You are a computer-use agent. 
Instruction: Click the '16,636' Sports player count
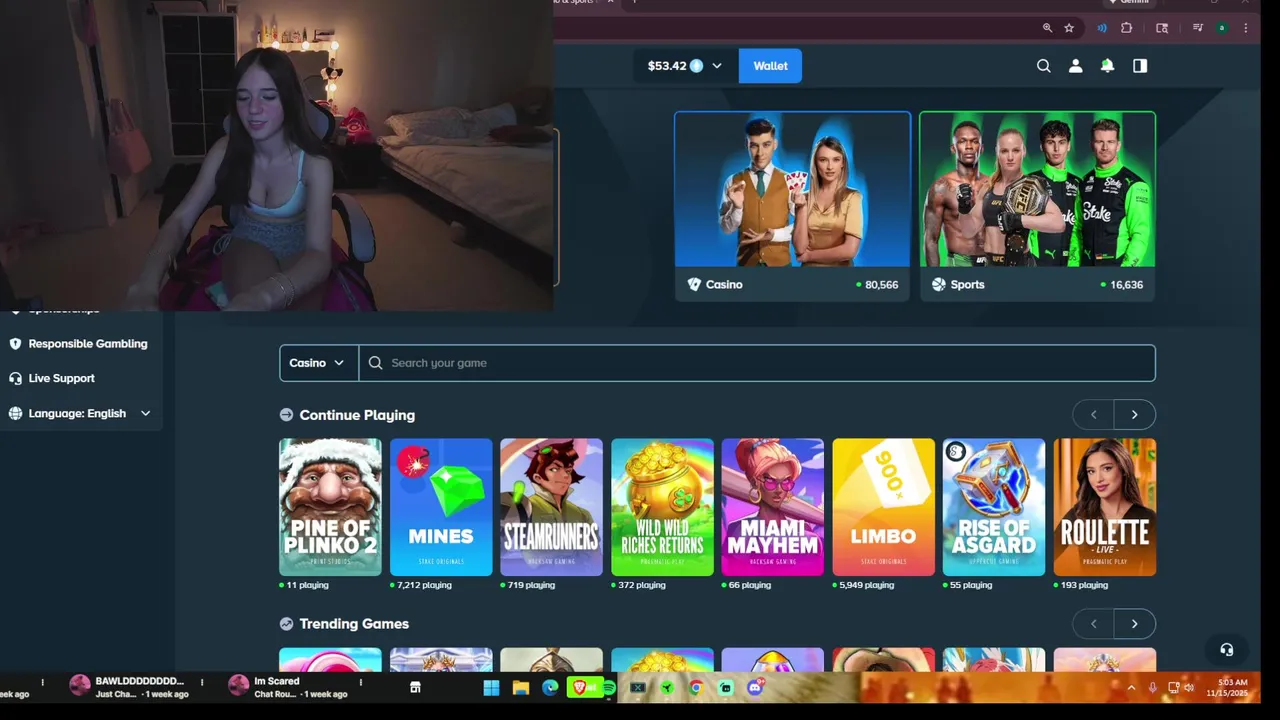pos(1126,285)
